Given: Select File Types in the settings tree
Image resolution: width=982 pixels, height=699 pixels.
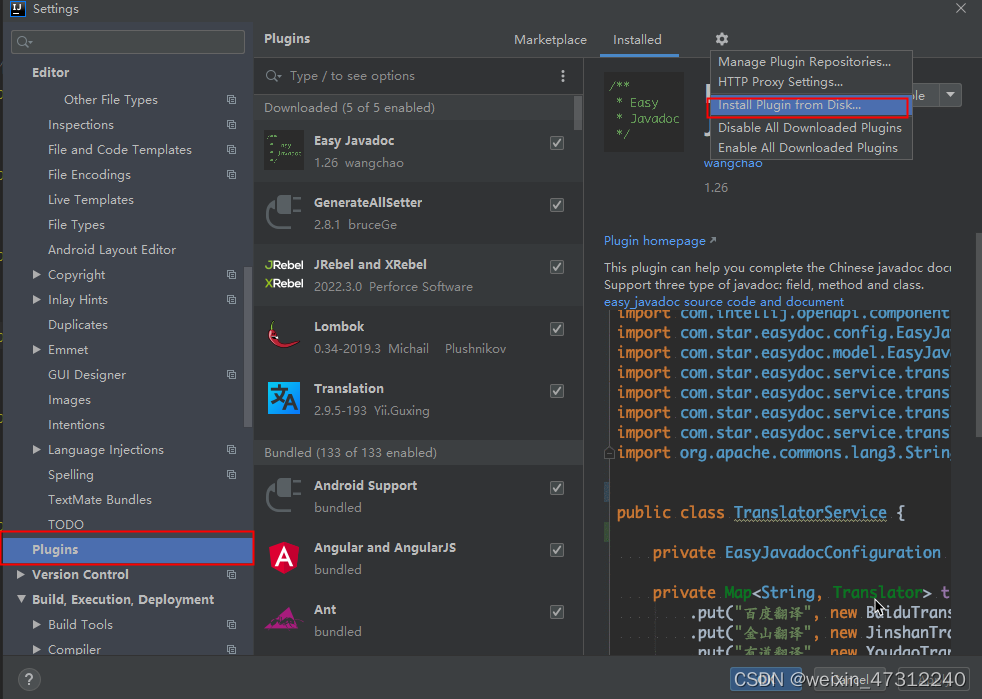Looking at the screenshot, I should [76, 225].
